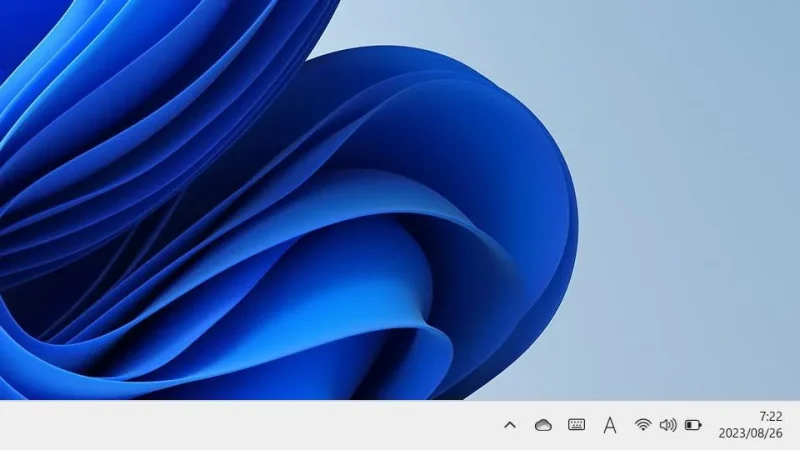Switch IME input mode 'A' indicator

click(x=610, y=425)
